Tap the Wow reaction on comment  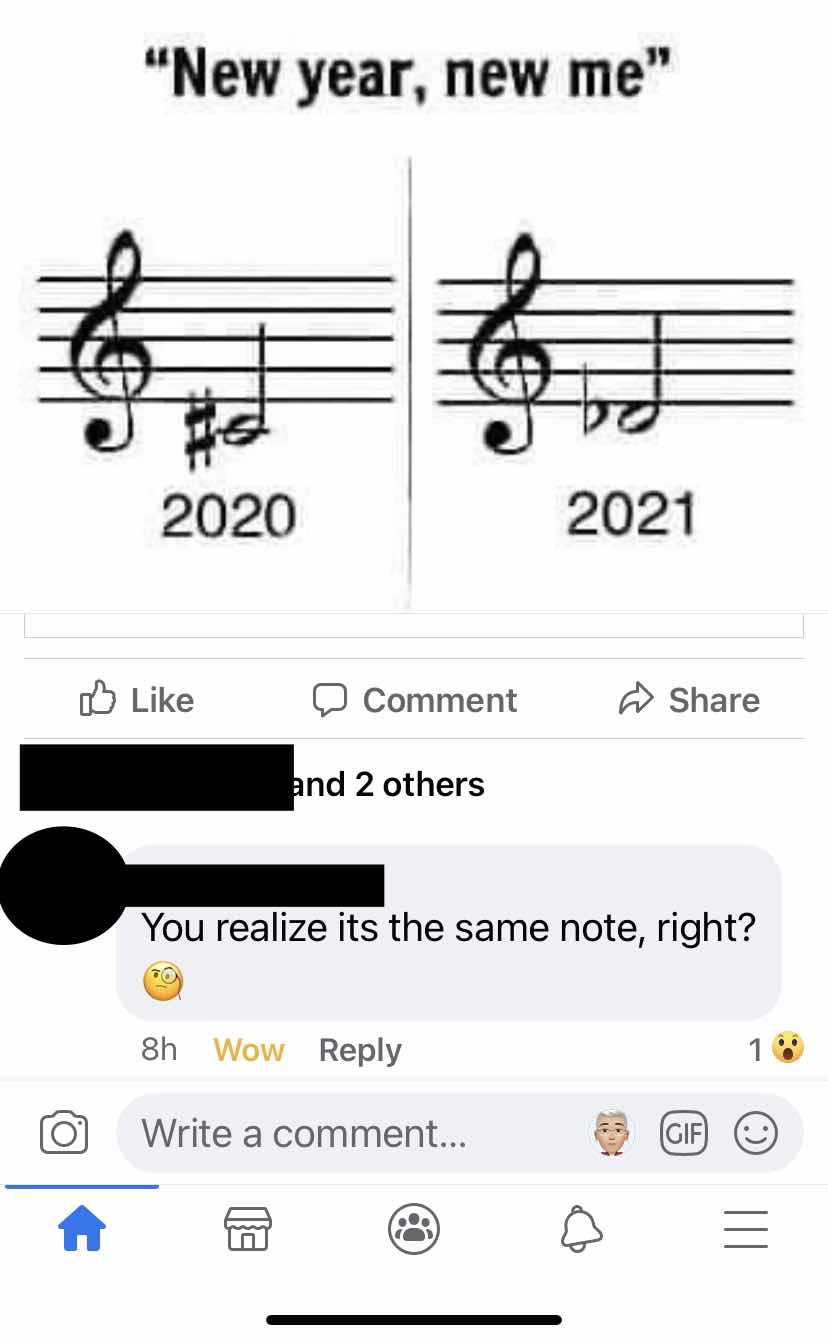point(249,1050)
